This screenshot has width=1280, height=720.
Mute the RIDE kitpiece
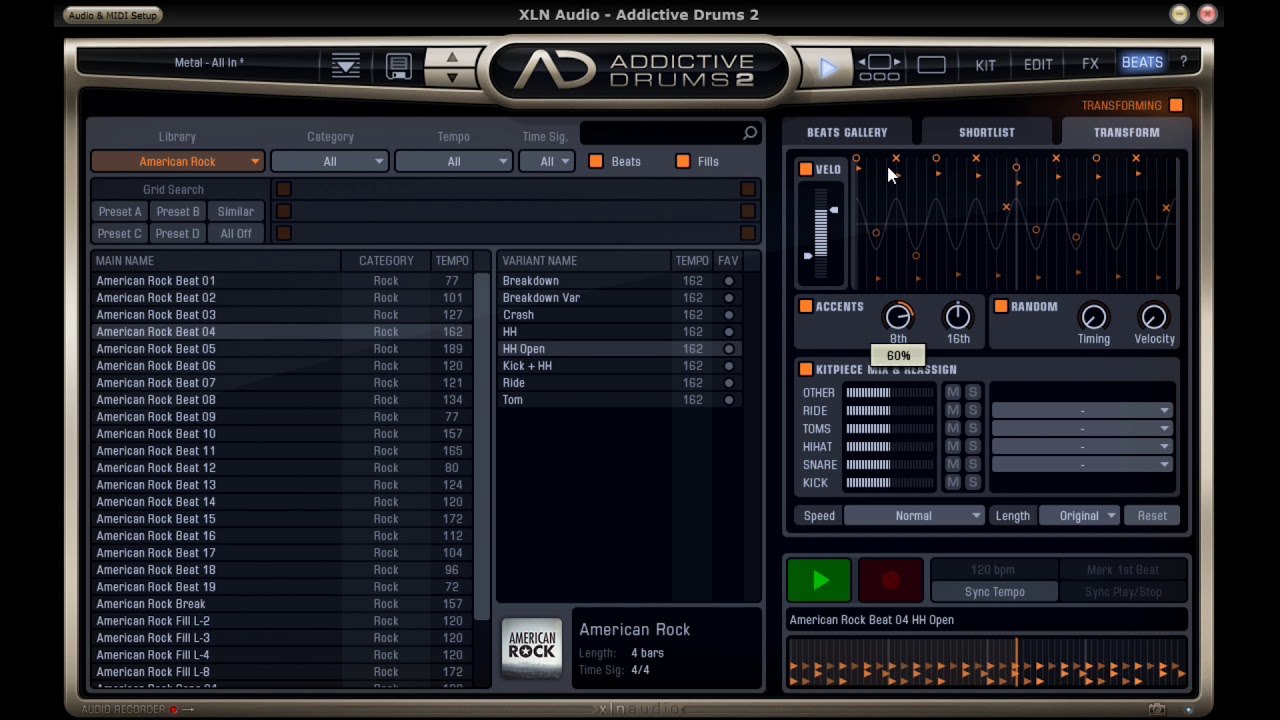(953, 411)
